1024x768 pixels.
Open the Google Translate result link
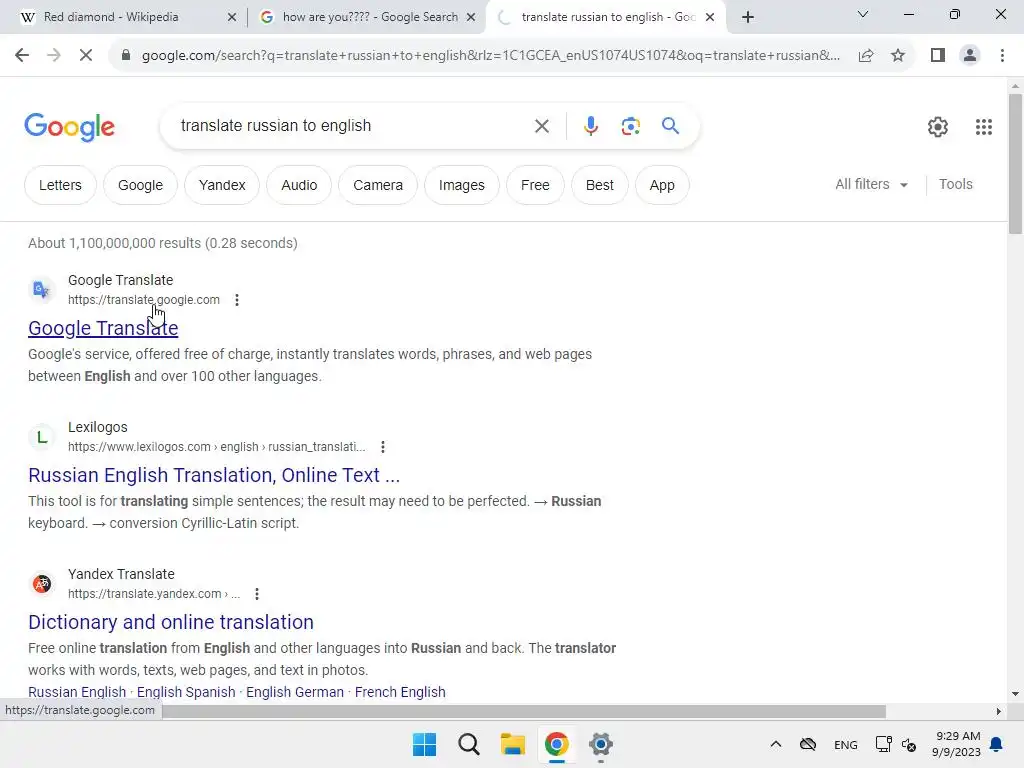103,328
